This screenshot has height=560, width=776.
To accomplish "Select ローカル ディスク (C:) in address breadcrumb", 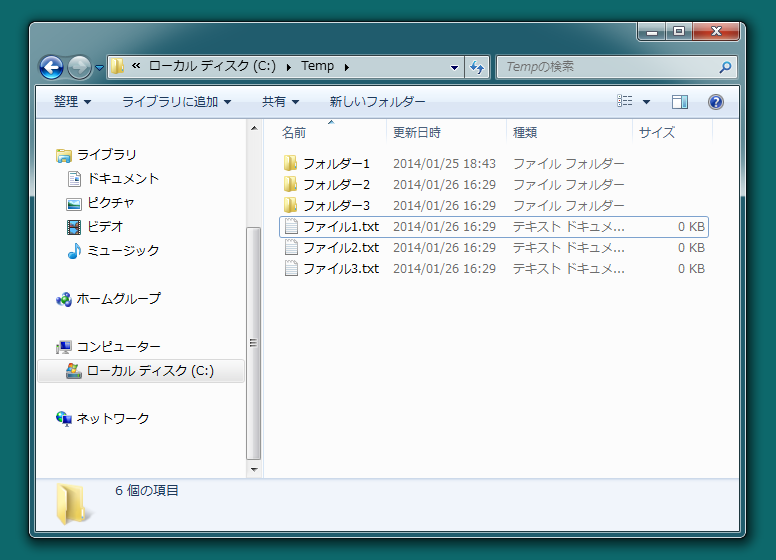I will click(212, 66).
